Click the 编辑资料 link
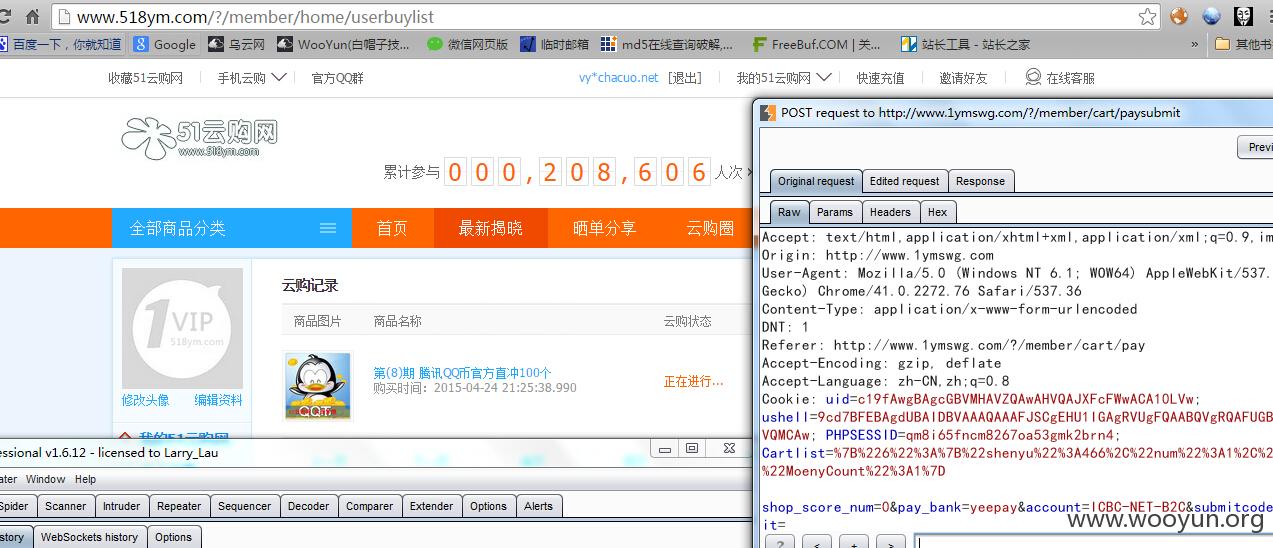 [x=218, y=400]
